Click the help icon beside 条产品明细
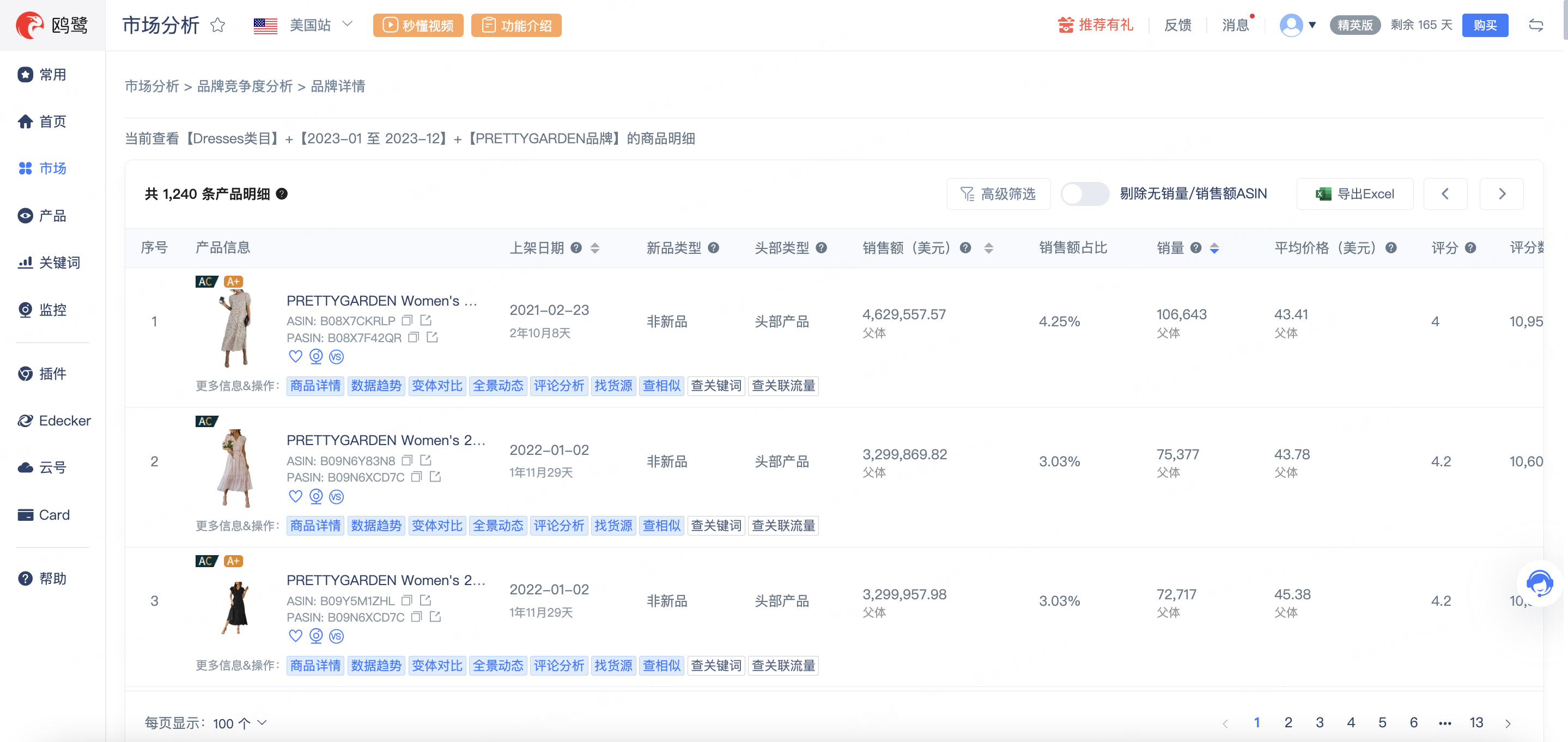Viewport: 1568px width, 742px height. coord(282,193)
